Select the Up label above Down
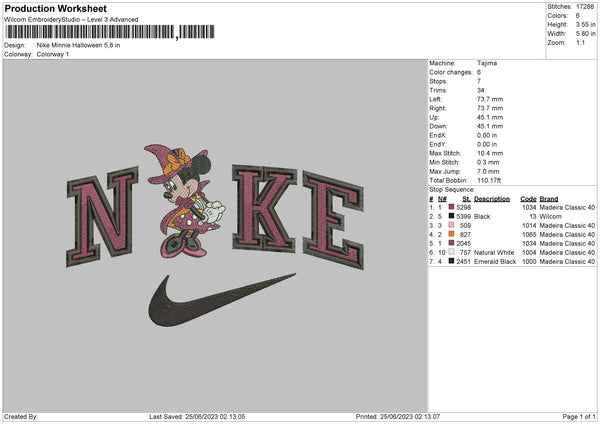This screenshot has height=424, width=600. (434, 117)
